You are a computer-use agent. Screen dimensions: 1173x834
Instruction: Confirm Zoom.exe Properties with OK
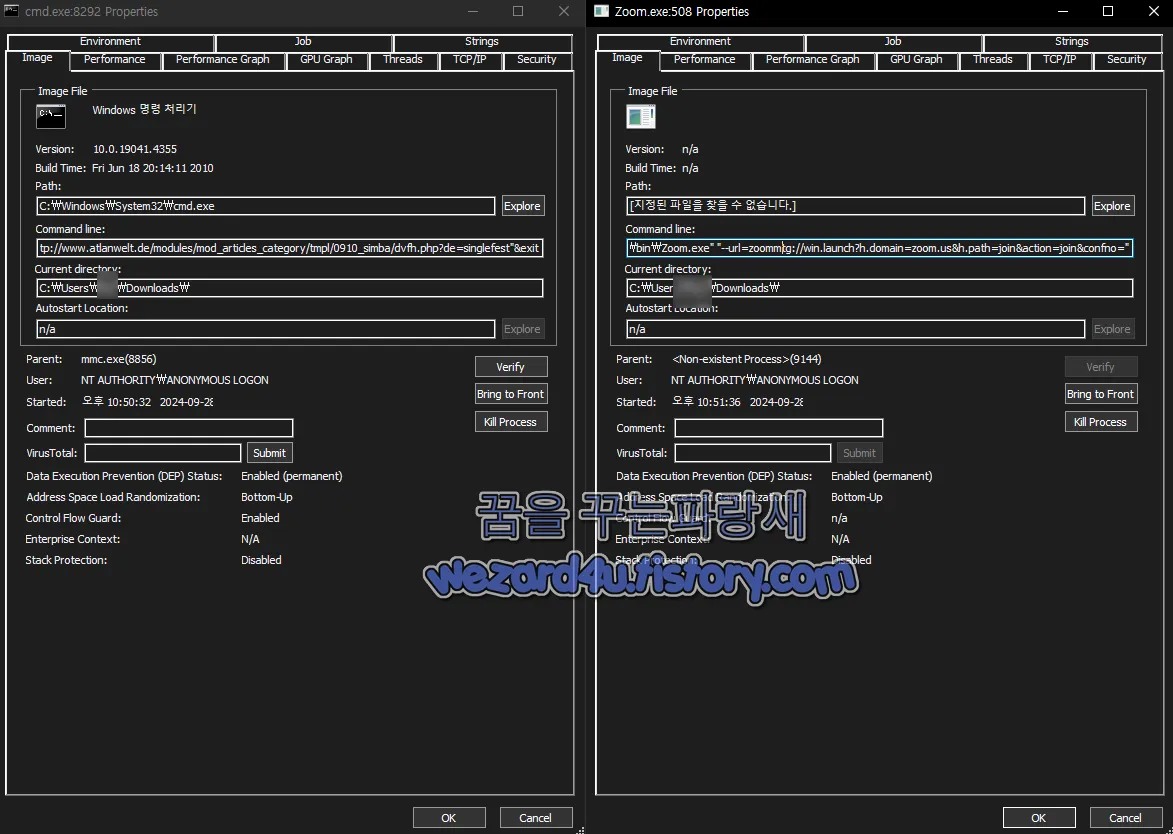(1039, 818)
